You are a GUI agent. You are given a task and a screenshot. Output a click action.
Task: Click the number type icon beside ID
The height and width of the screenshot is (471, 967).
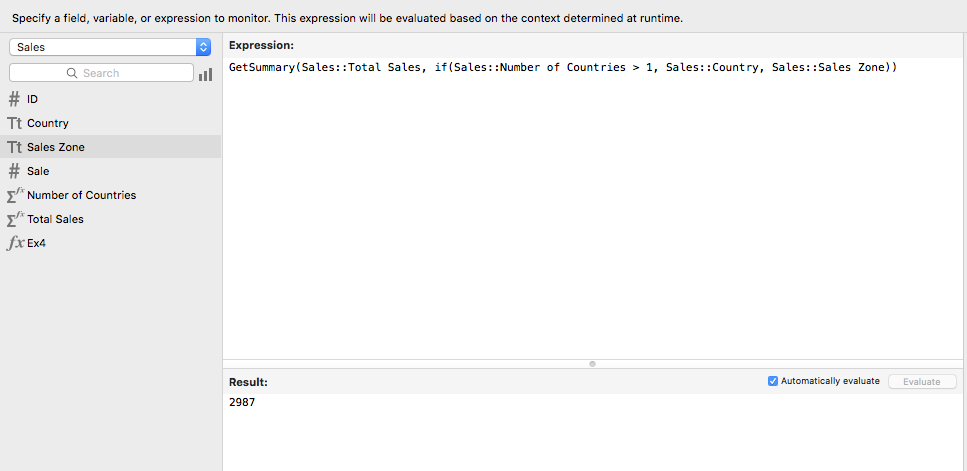[x=14, y=99]
